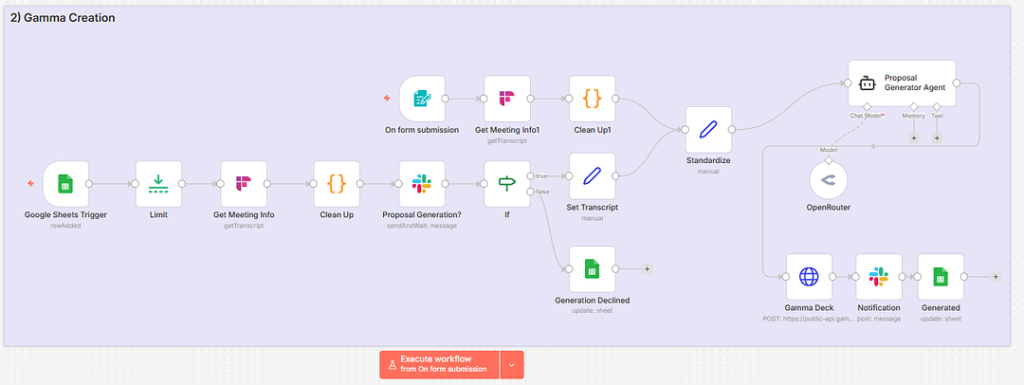Add a Tool sub-node with plus
This screenshot has height=385, width=1024.
(x=936, y=138)
